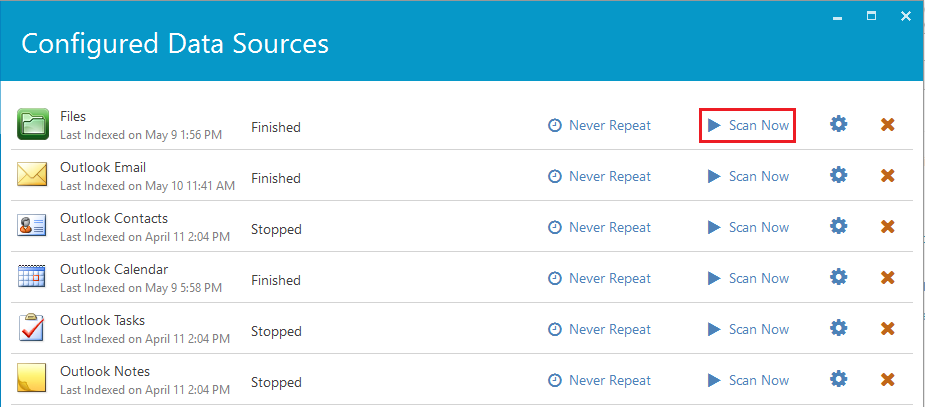The image size is (925, 407).
Task: Remove the Outlook Contacts data source
Action: click(x=887, y=227)
